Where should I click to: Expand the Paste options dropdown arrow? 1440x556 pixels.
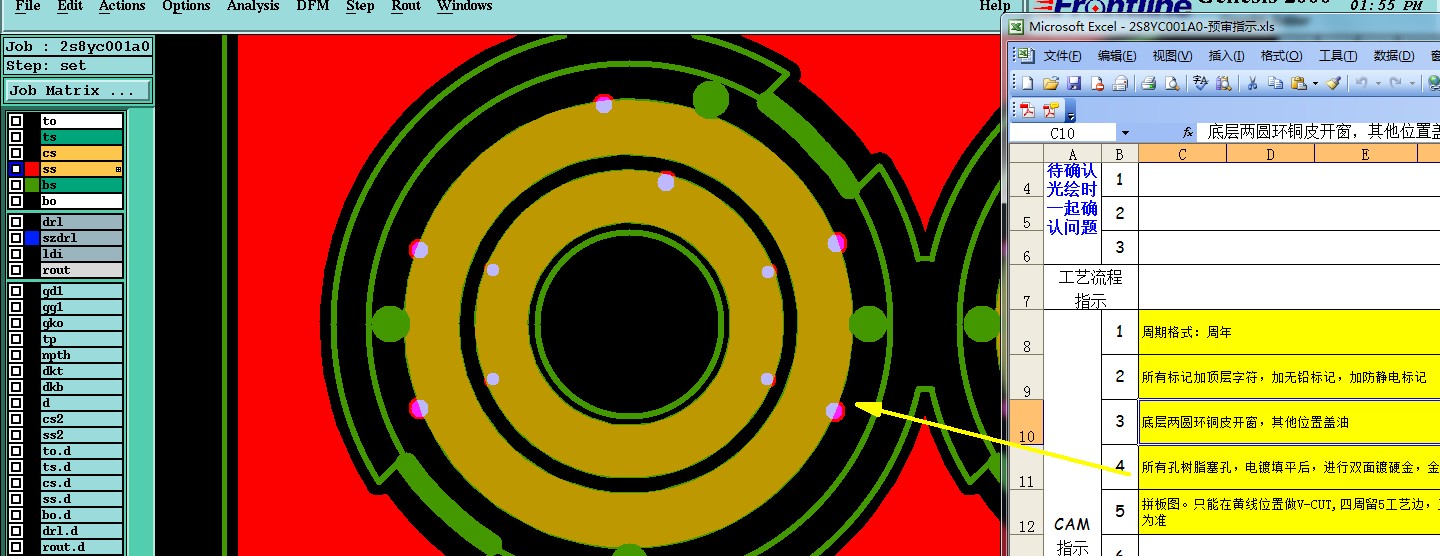1314,83
